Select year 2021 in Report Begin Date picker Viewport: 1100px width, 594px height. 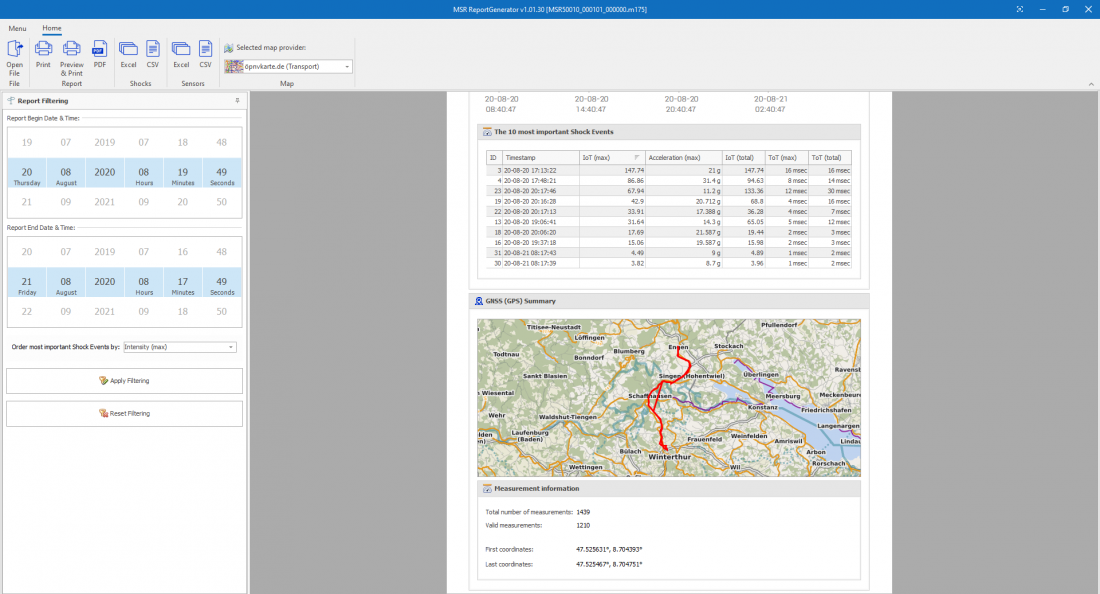coord(104,202)
